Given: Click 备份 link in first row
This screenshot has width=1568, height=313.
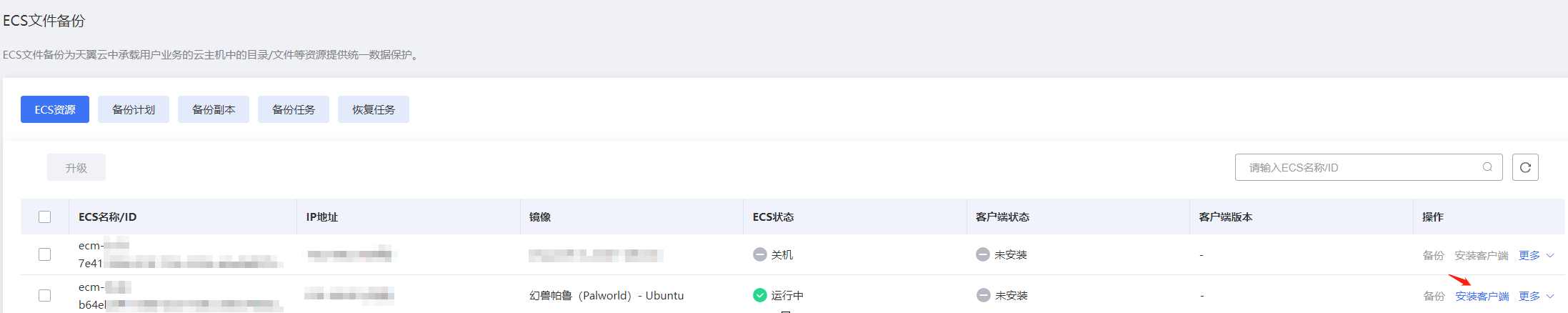Looking at the screenshot, I should (x=1433, y=255).
